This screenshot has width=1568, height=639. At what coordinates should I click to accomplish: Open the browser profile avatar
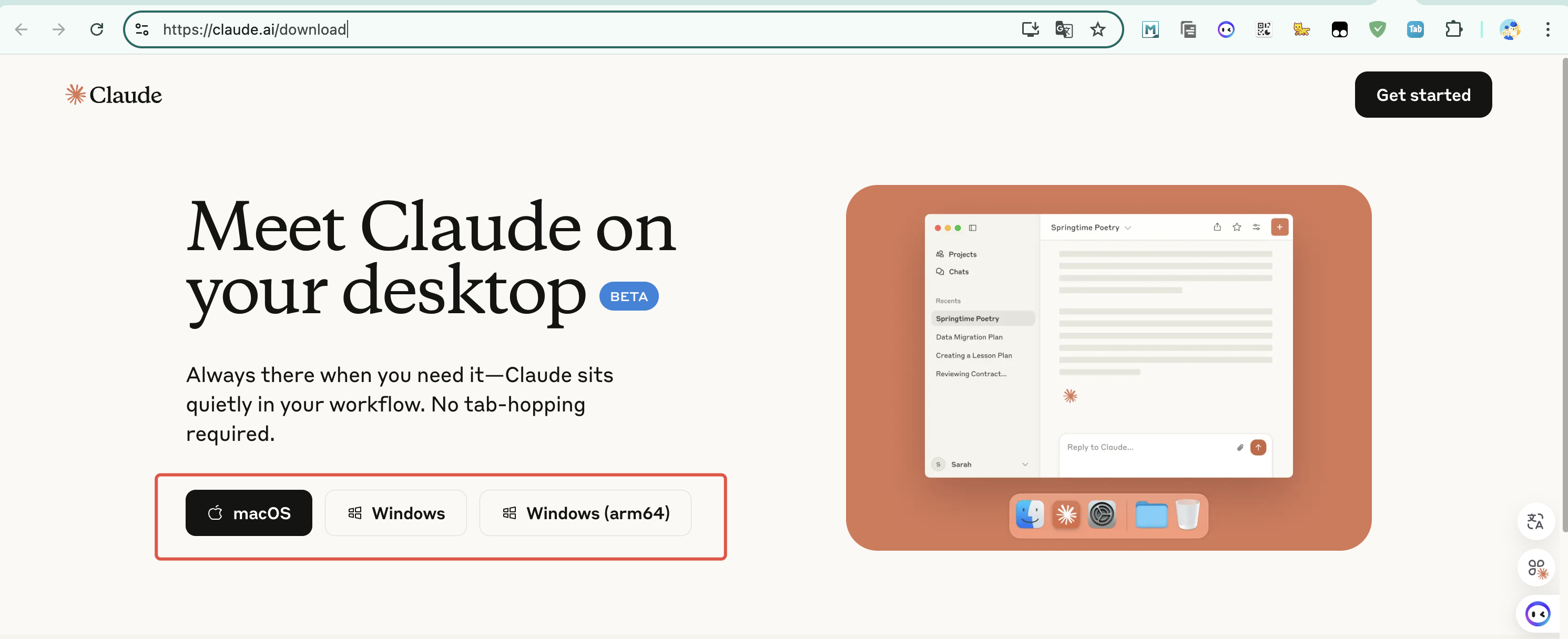[1510, 29]
